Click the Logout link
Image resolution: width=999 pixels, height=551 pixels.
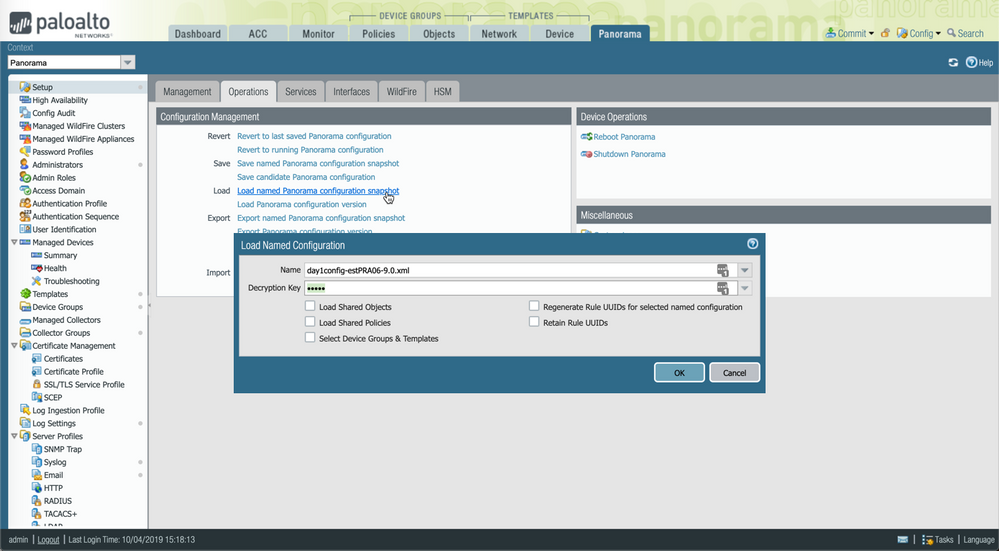[x=48, y=540]
